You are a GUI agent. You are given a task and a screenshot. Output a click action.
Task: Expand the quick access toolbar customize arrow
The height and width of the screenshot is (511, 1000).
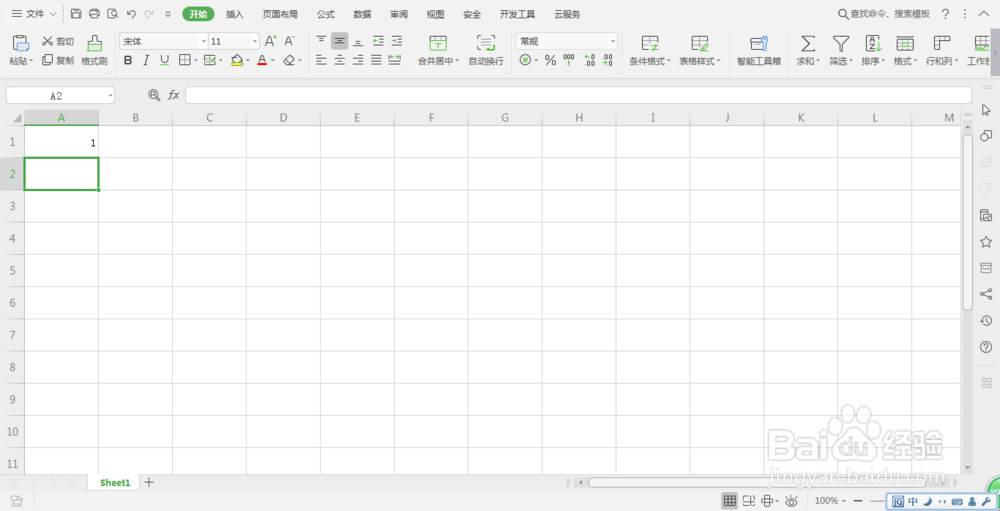pos(168,14)
